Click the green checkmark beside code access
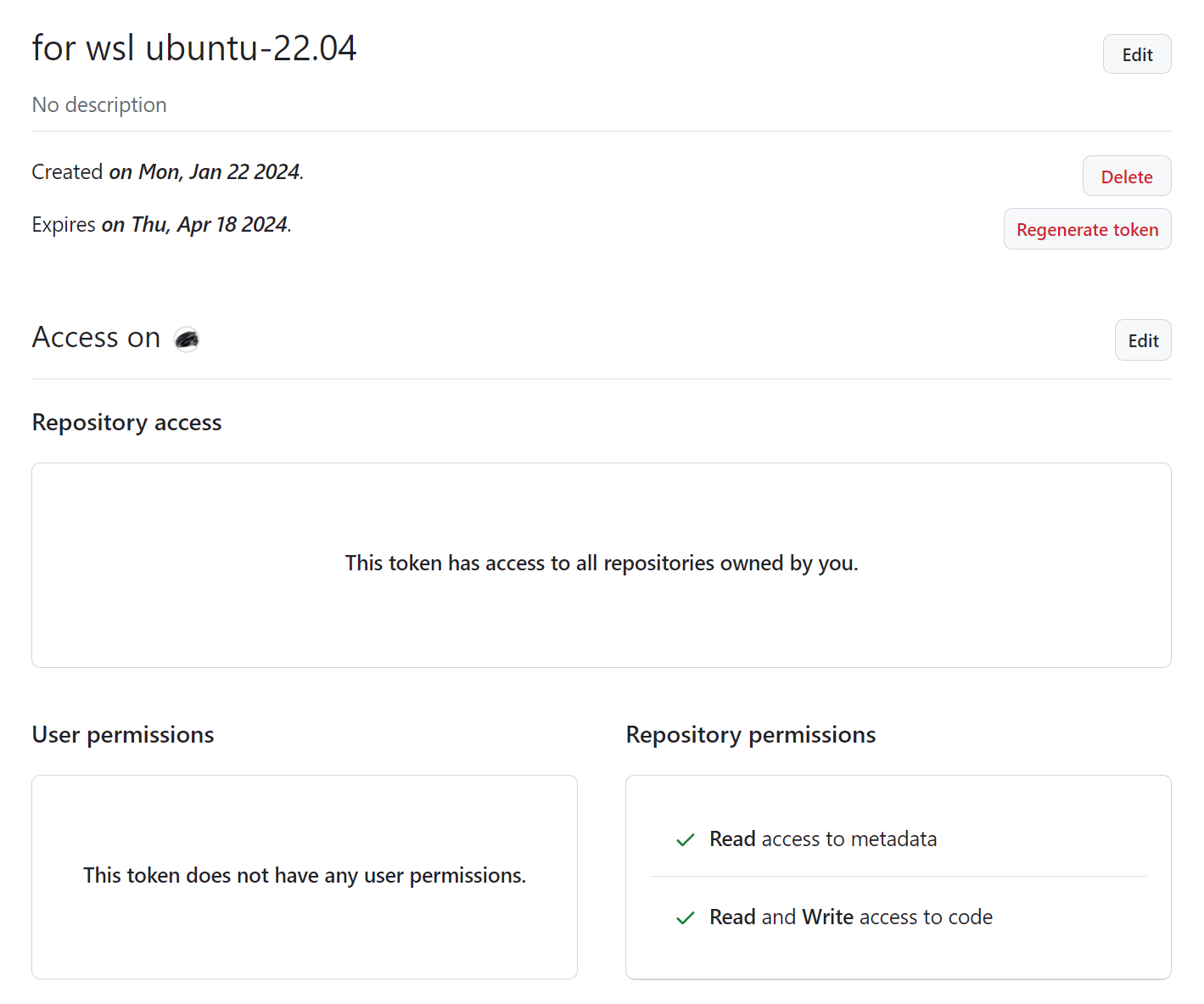The height and width of the screenshot is (1004, 1204). (685, 917)
